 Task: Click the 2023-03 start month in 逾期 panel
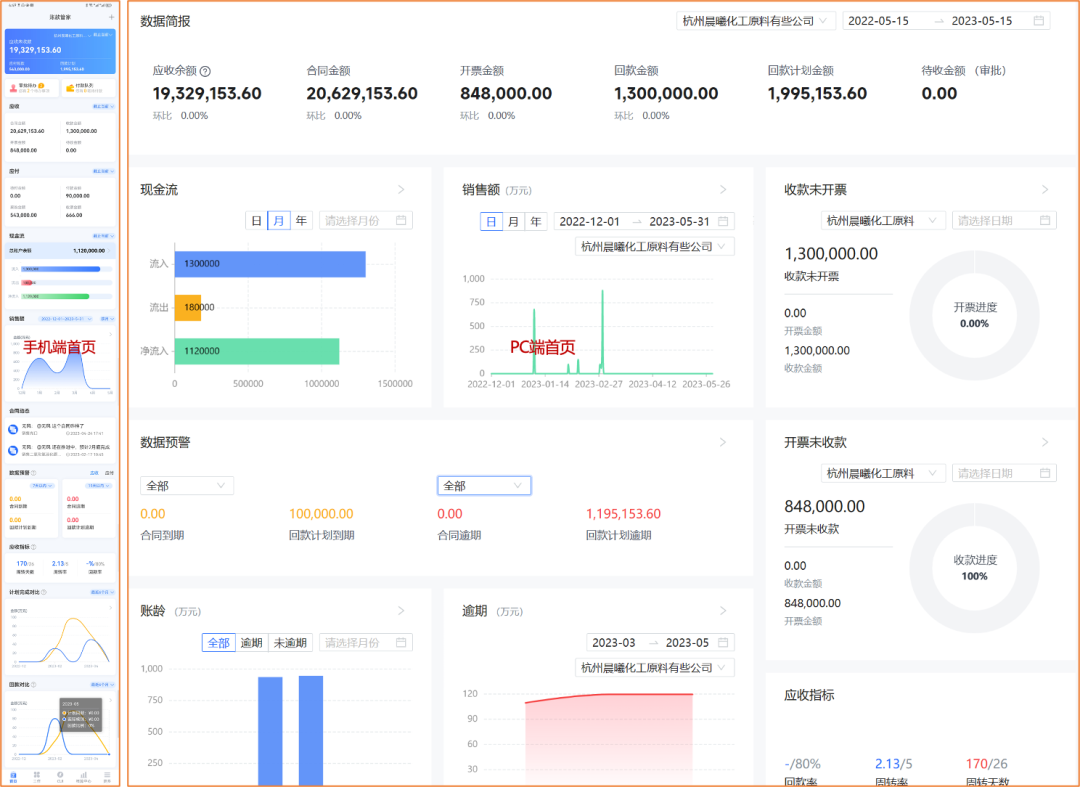614,642
